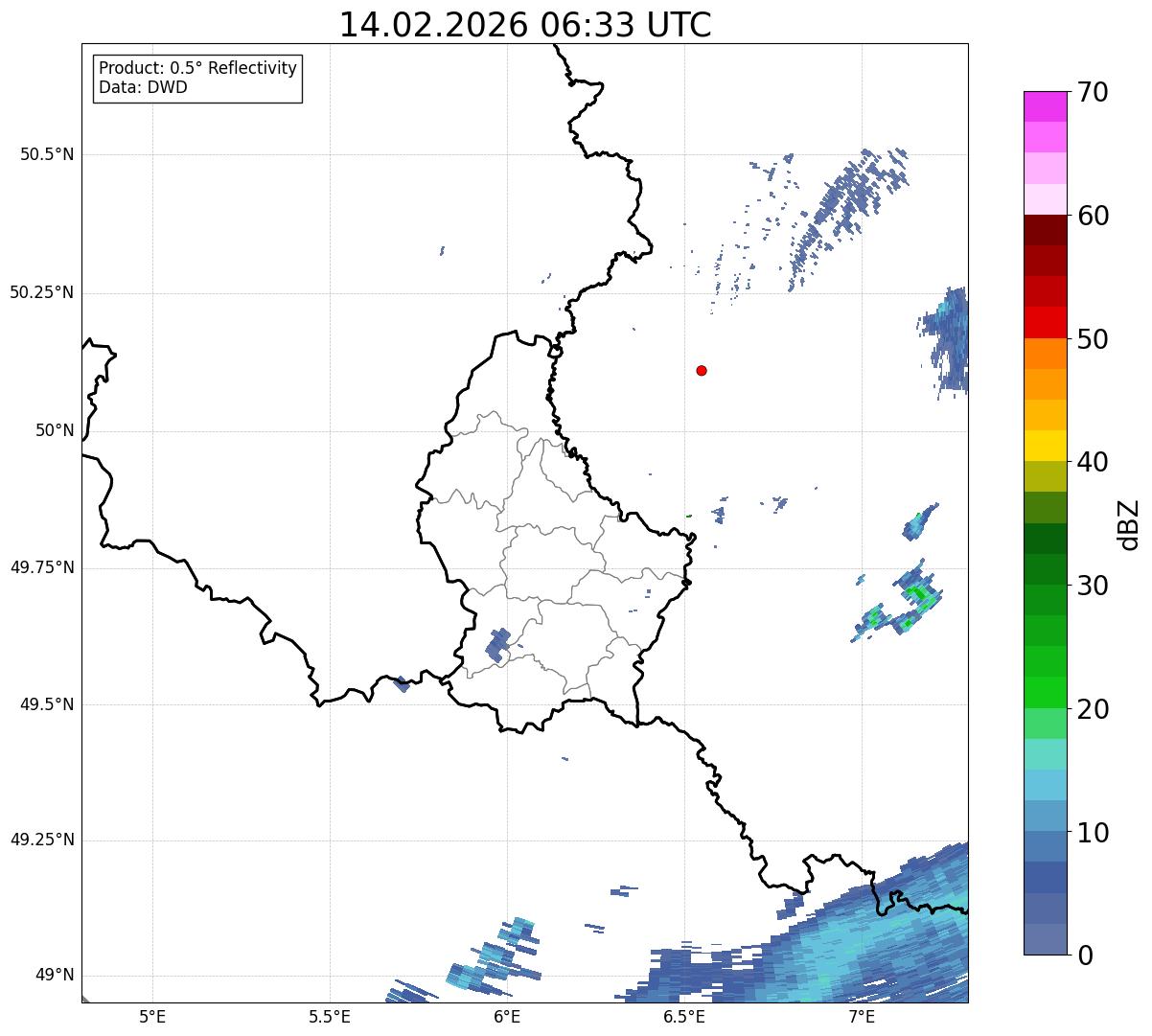Click the latitude label '50.25°N'

tap(42, 292)
